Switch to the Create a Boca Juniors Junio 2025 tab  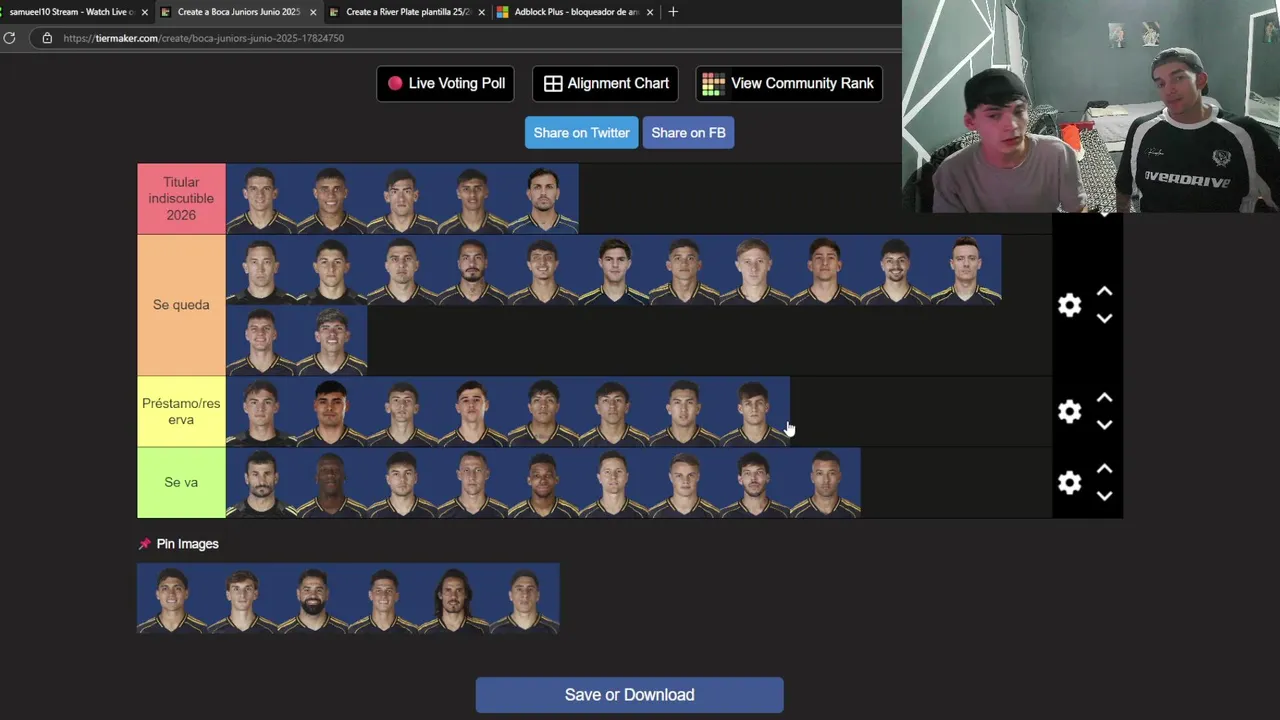(238, 12)
